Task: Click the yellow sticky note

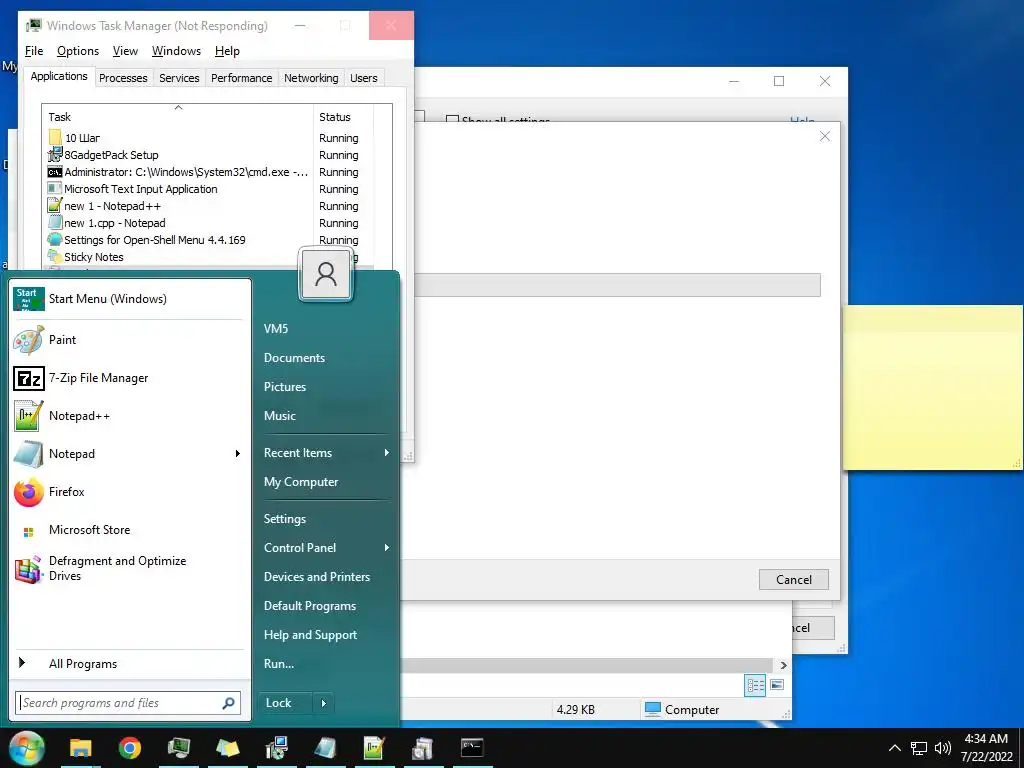Action: click(x=933, y=387)
